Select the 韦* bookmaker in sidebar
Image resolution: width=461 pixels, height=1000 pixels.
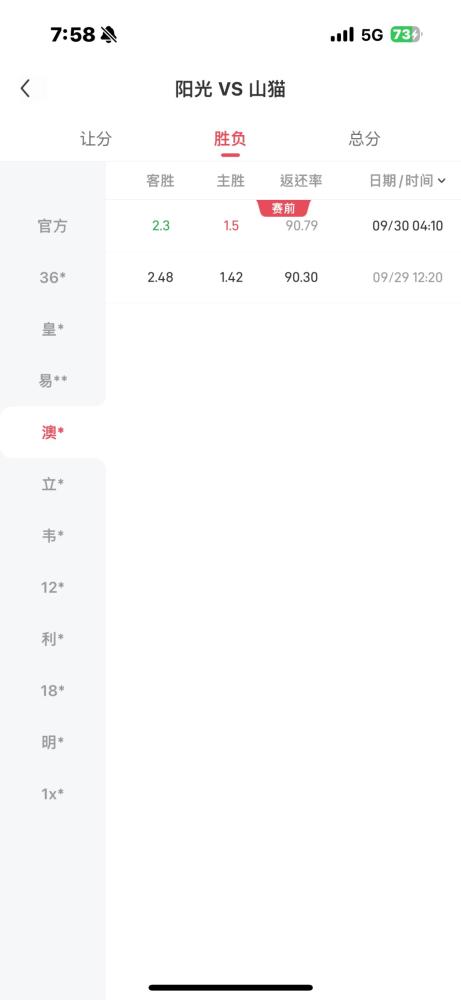pyautogui.click(x=53, y=536)
